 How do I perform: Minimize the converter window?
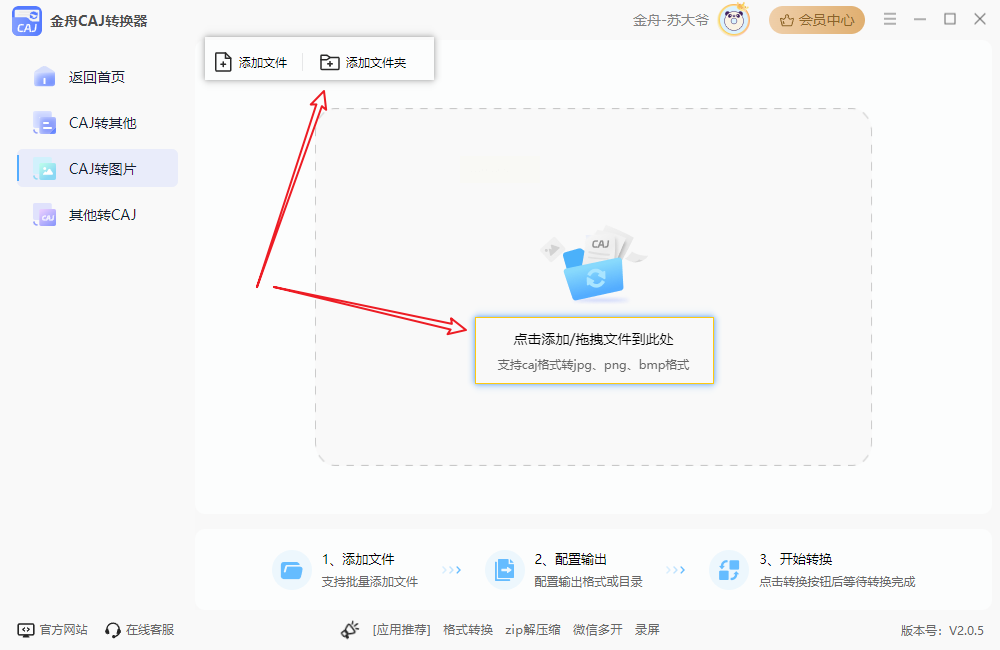(x=920, y=19)
